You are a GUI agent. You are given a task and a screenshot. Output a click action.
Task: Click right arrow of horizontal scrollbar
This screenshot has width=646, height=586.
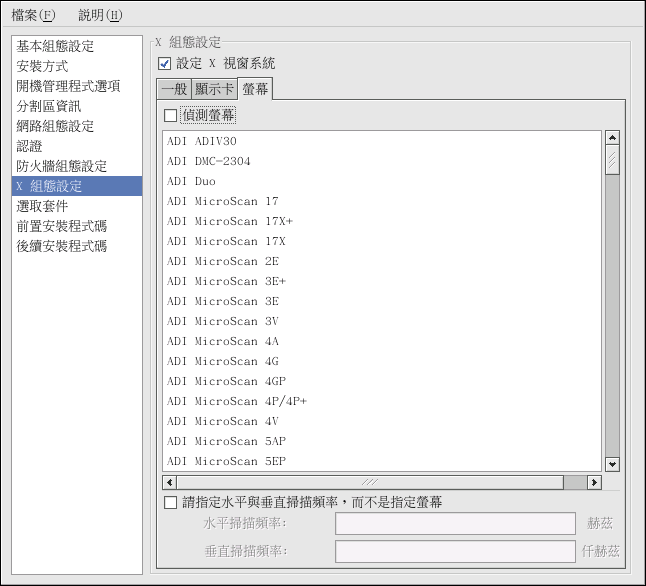(594, 482)
